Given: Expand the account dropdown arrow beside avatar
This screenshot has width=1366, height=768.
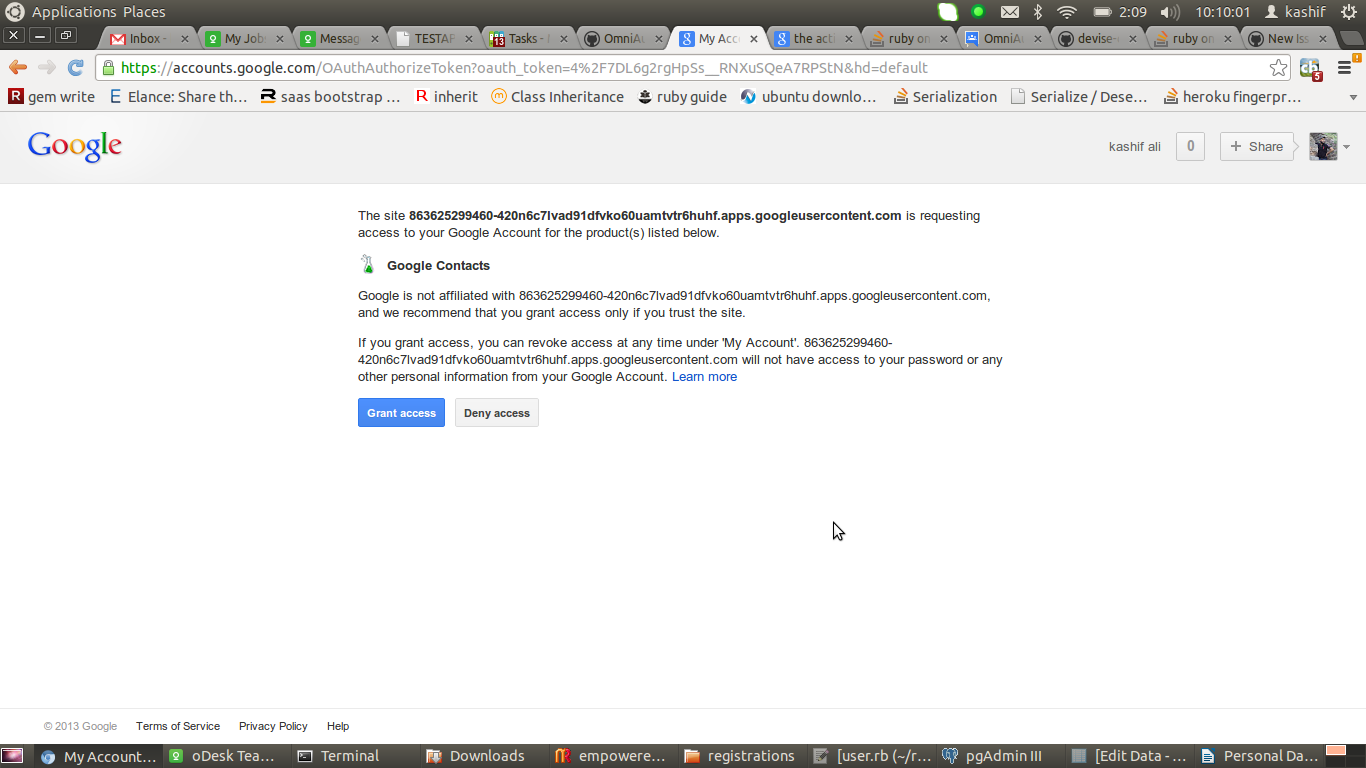Looking at the screenshot, I should [x=1346, y=147].
